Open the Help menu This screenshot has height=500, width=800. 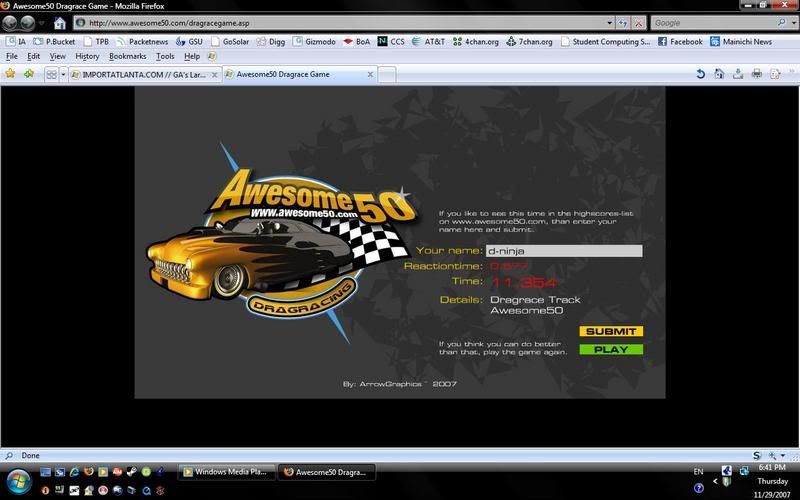point(192,56)
